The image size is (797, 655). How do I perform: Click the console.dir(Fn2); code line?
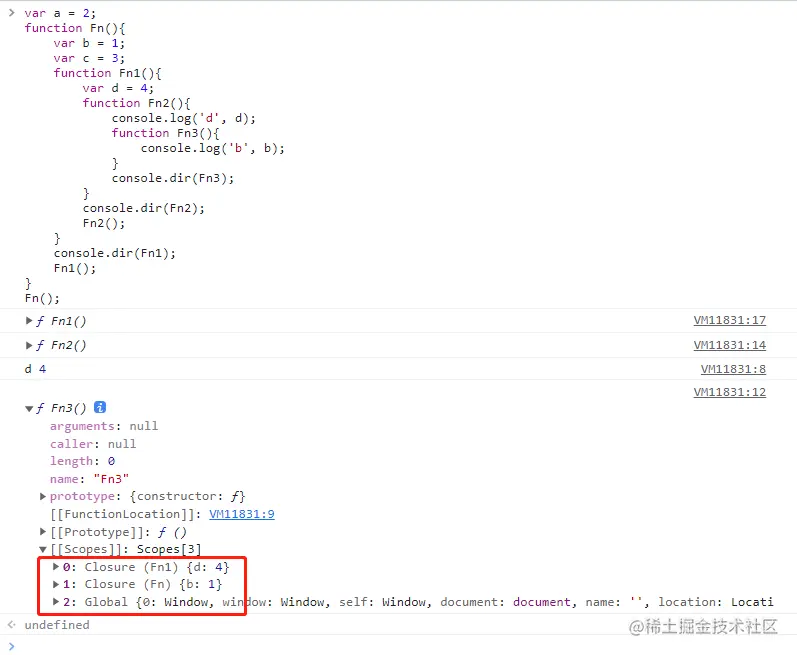(144, 208)
